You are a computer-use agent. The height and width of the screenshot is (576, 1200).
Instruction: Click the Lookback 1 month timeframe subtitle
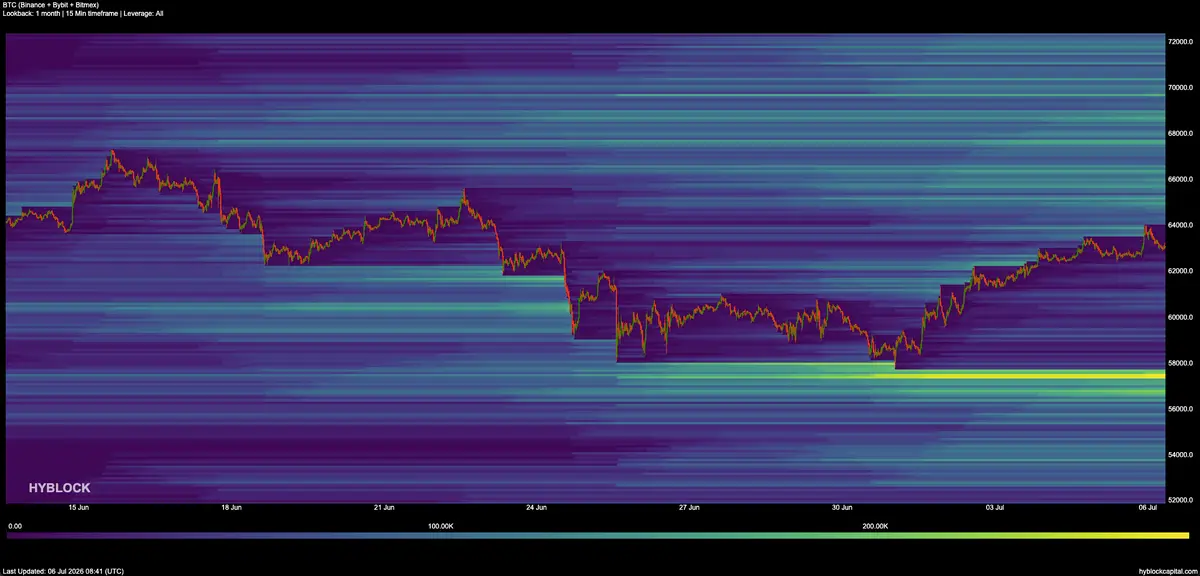pyautogui.click(x=82, y=14)
